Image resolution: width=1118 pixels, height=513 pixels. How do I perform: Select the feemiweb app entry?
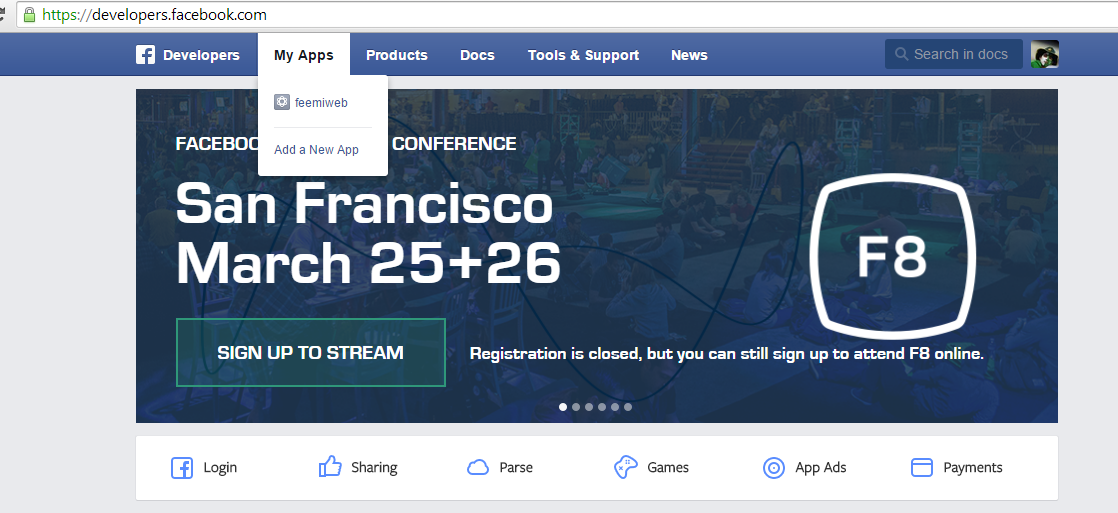311,103
